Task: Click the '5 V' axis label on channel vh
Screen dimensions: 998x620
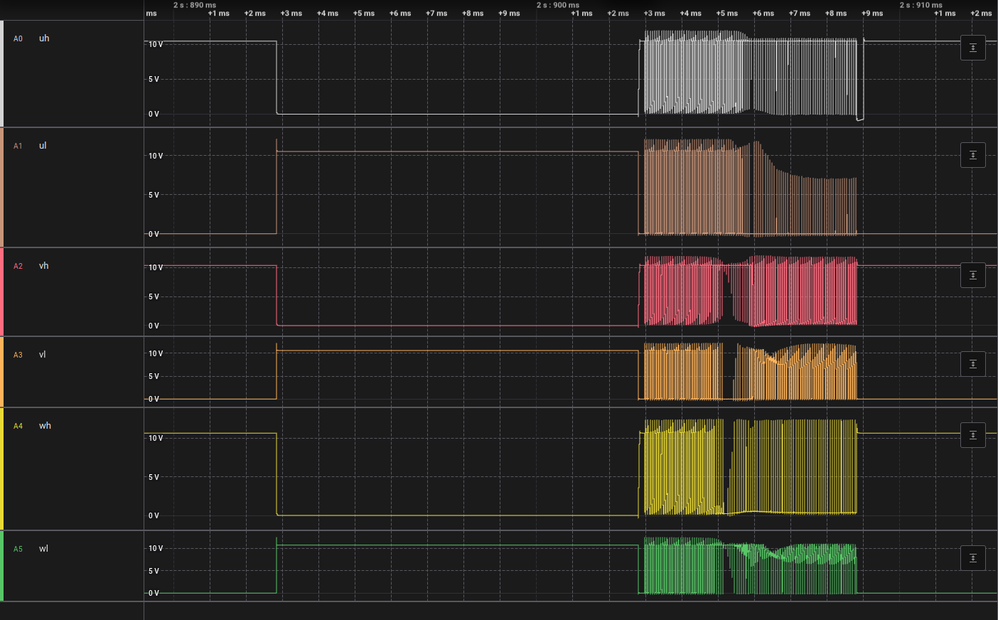Action: tap(153, 297)
